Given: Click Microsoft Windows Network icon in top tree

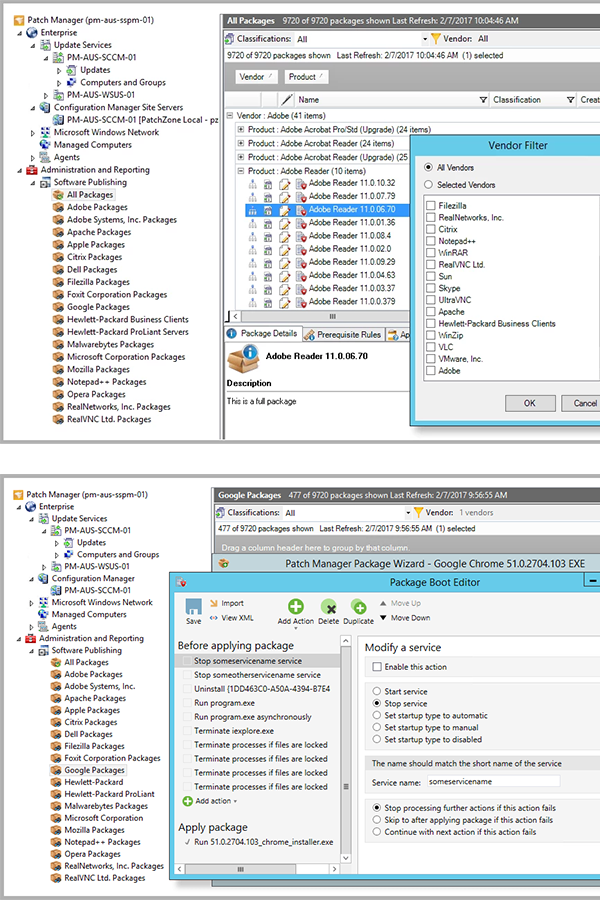Looking at the screenshot, I should coord(45,133).
